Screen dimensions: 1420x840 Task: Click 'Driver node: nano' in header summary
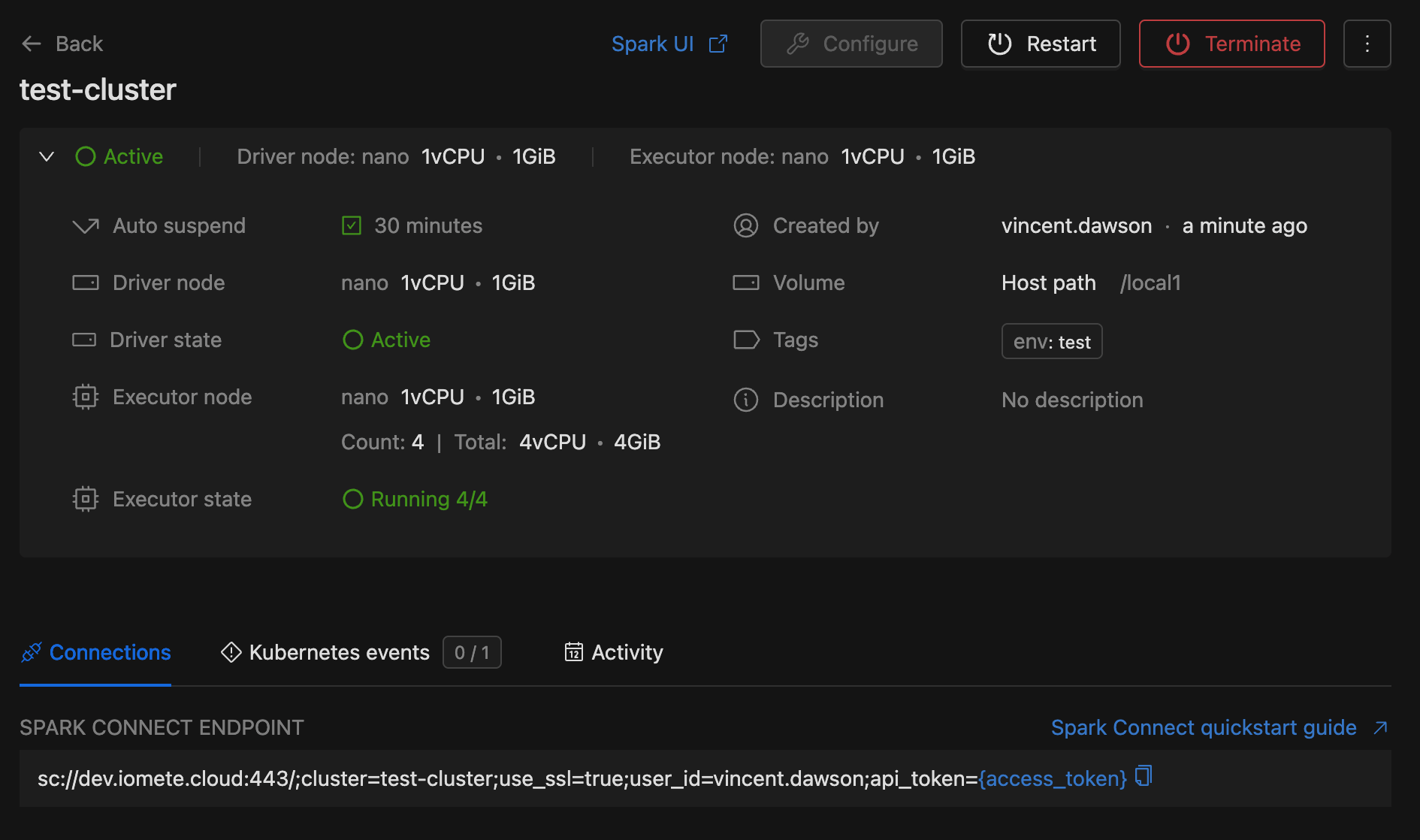323,156
